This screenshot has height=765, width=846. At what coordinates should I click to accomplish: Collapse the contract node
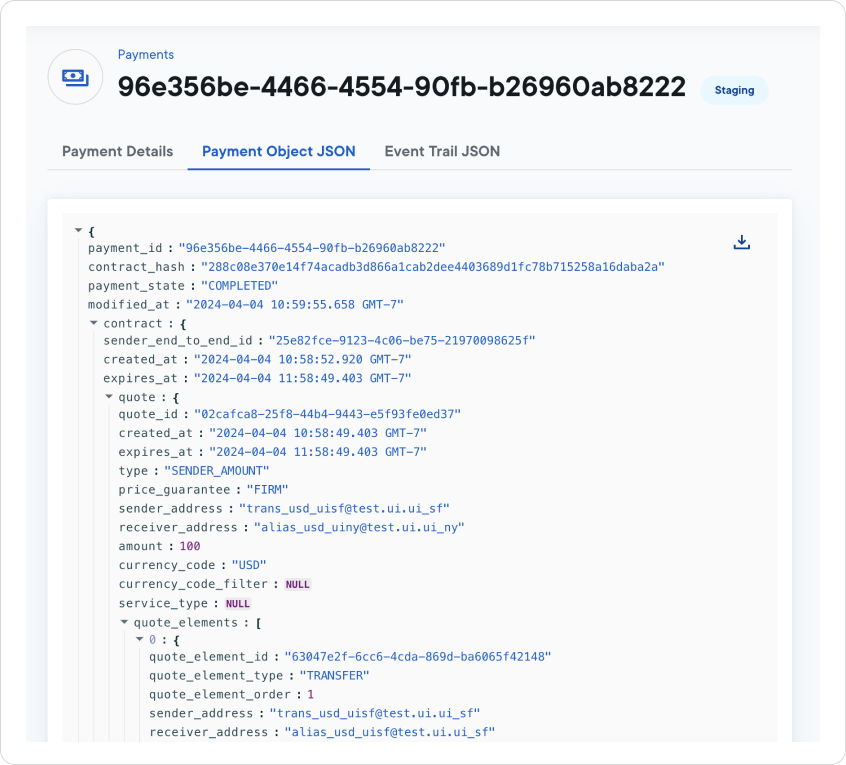point(92,323)
